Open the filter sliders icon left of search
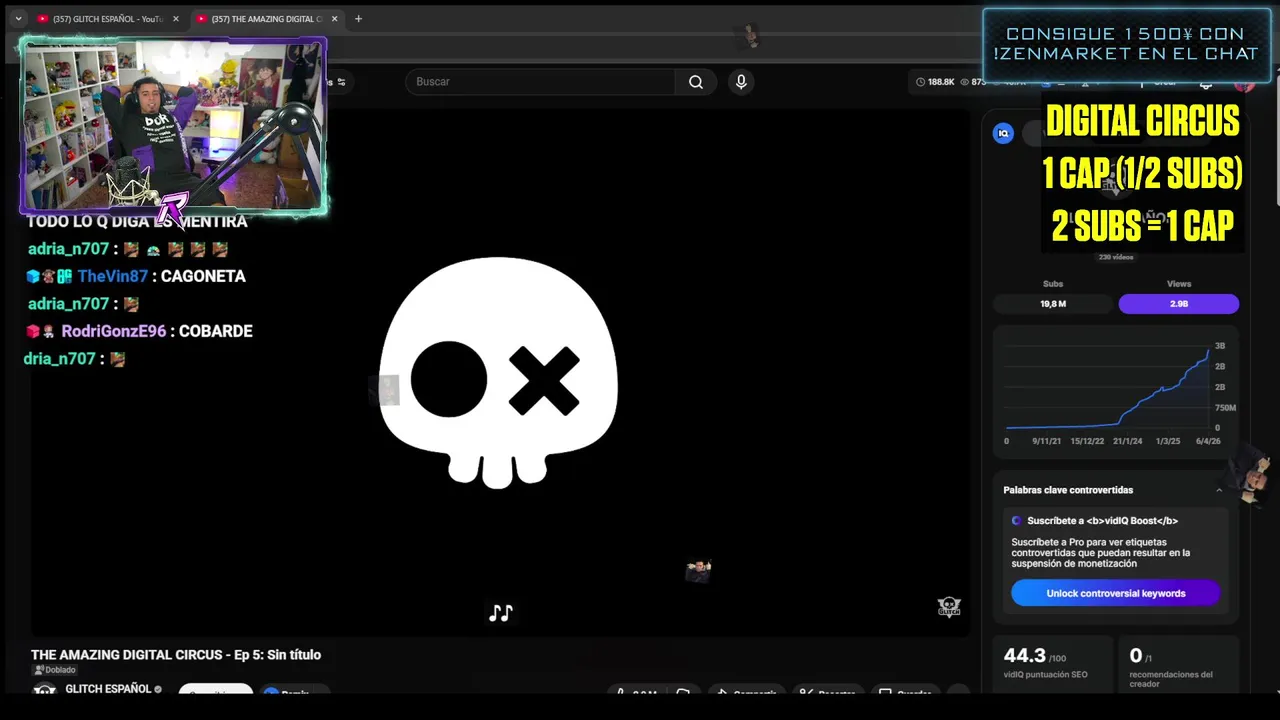1280x720 pixels. [x=340, y=82]
